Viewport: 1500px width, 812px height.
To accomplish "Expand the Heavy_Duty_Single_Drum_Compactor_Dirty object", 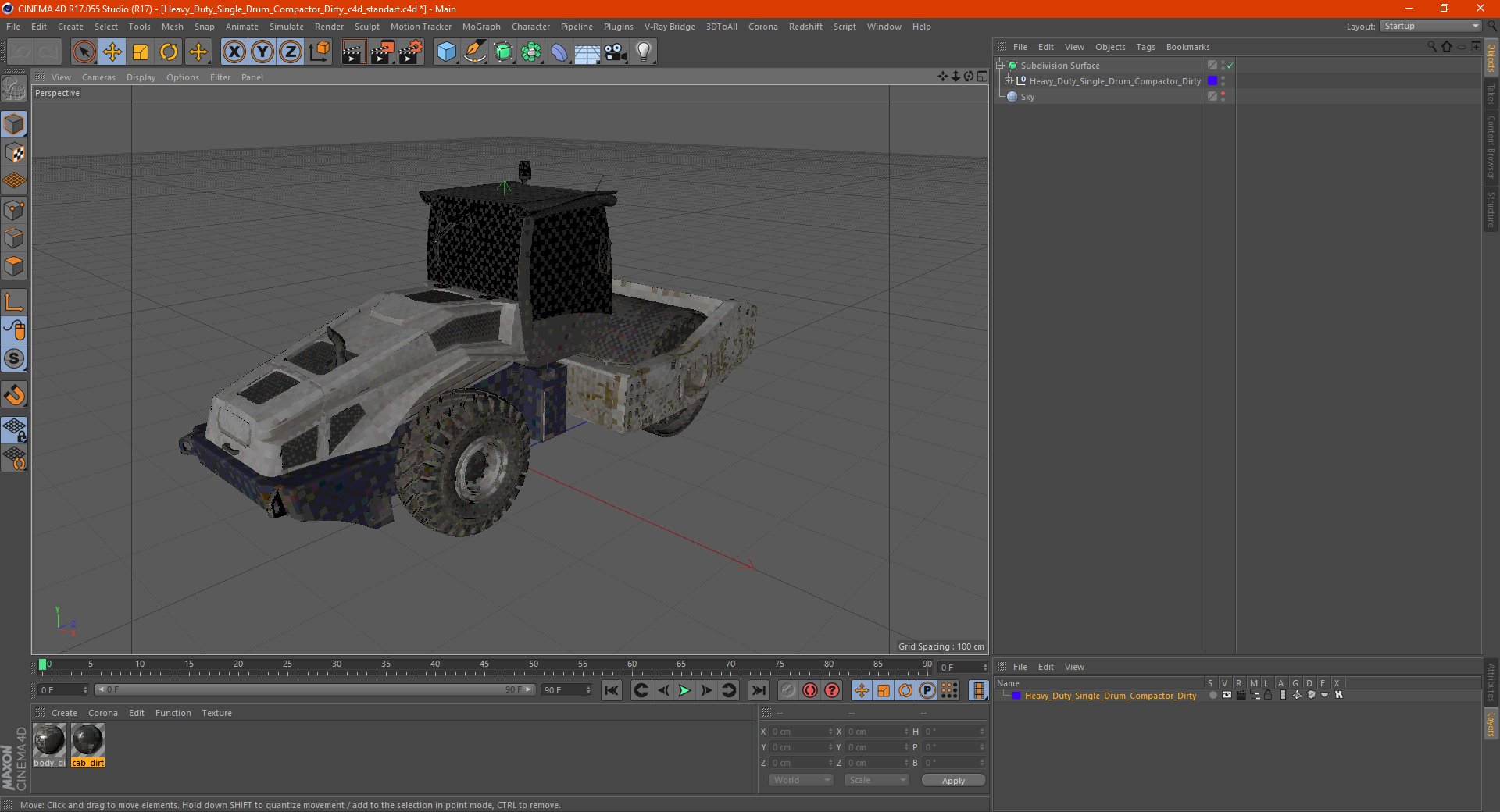I will [x=1009, y=81].
